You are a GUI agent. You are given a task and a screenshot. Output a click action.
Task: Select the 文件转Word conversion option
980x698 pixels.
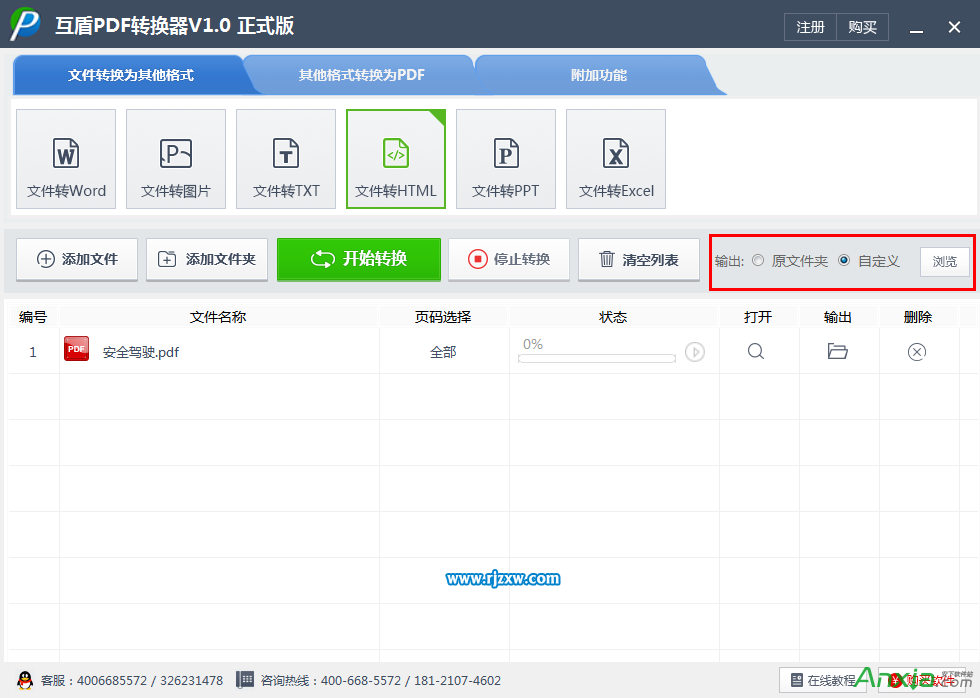pos(66,159)
